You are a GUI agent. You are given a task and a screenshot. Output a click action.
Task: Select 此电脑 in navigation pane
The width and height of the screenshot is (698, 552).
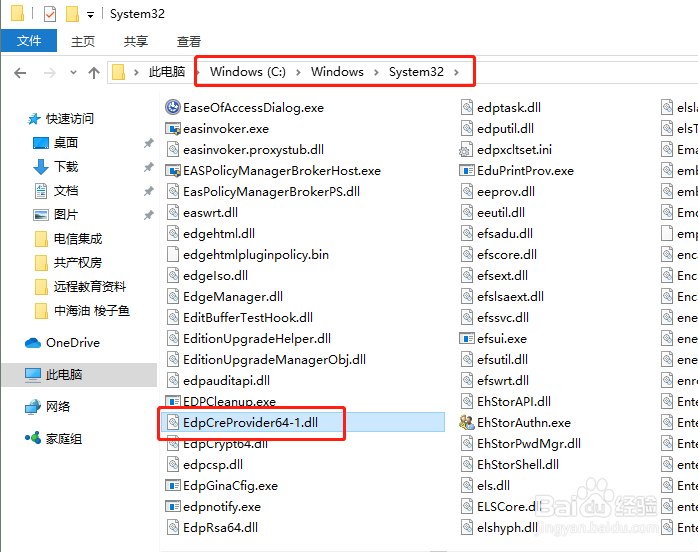point(79,375)
